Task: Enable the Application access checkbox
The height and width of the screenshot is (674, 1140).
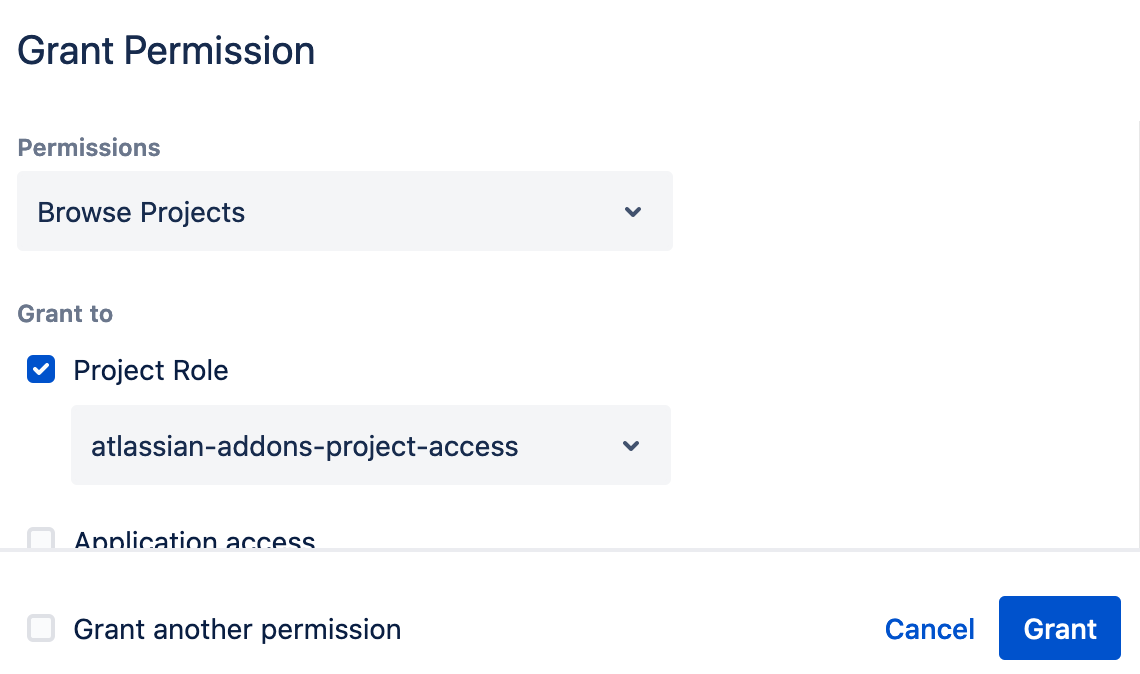Action: (40, 540)
